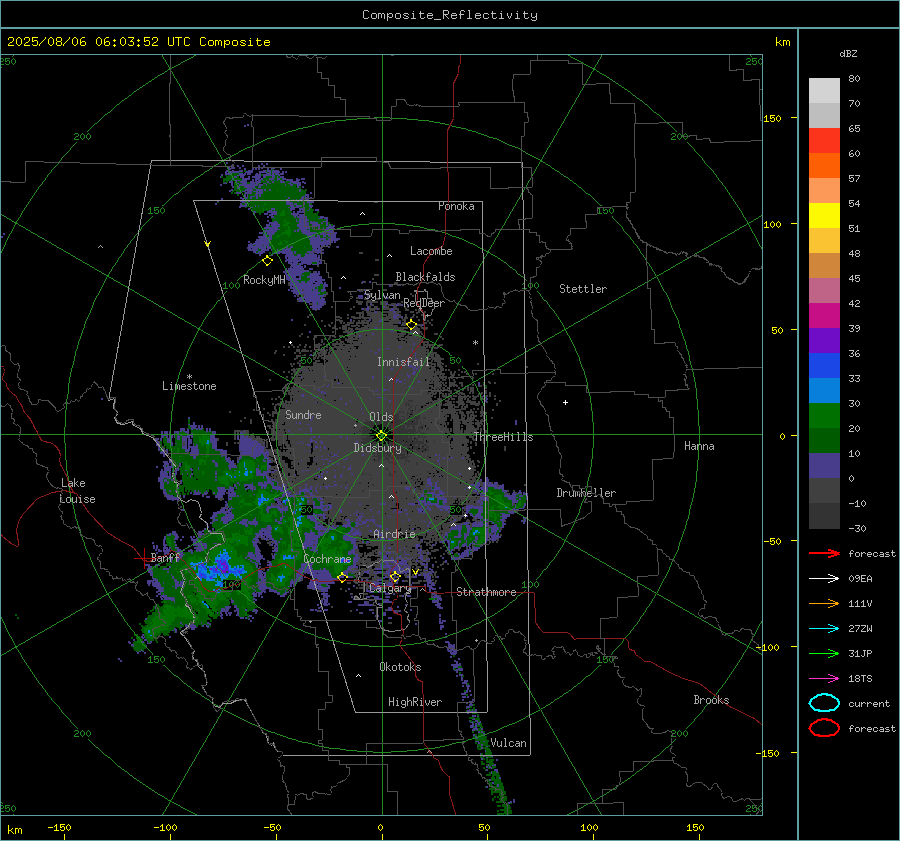Click the Ponoka town label
The image size is (900, 841).
pos(456,206)
